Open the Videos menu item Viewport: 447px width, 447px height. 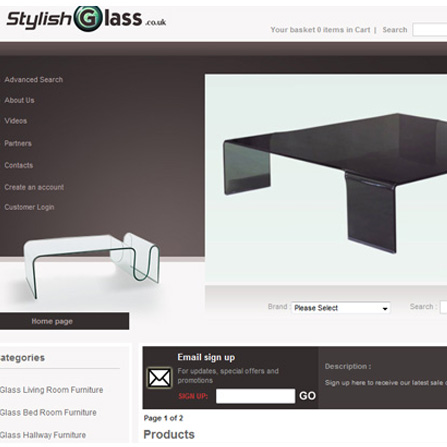[x=16, y=121]
